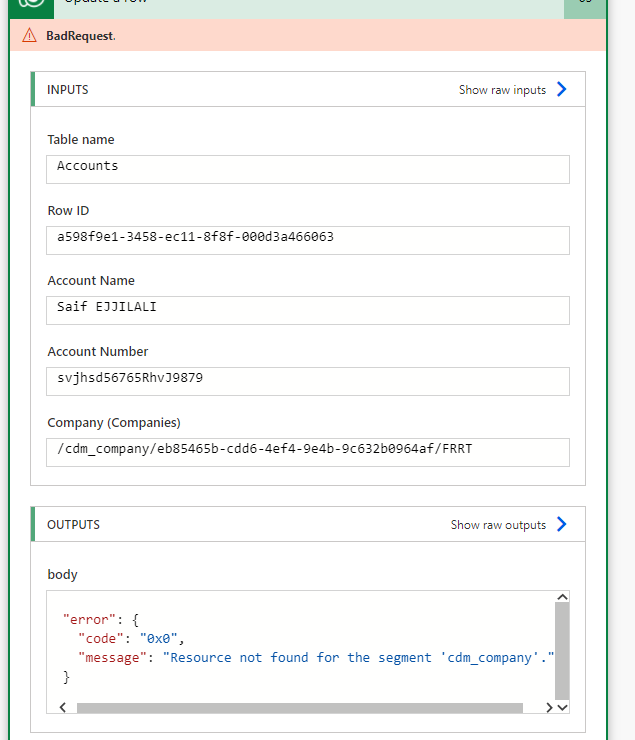Click the warning triangle icon beside BadRequest
The width and height of the screenshot is (635, 740).
pos(30,35)
